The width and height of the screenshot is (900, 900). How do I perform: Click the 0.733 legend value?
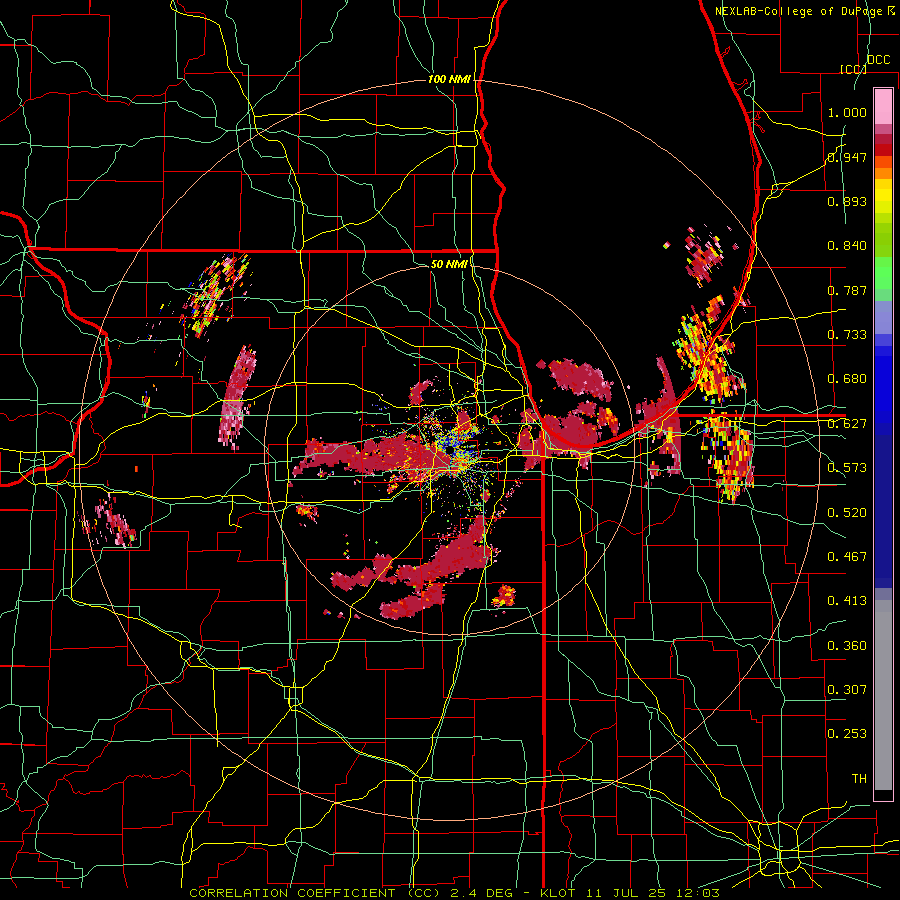click(847, 335)
